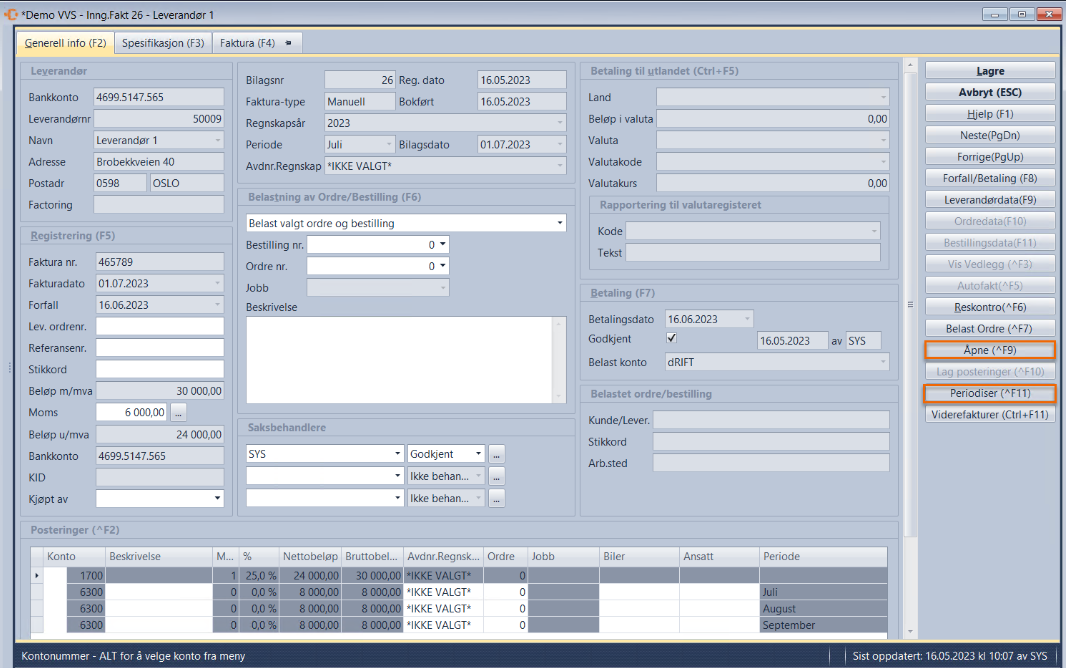Open the SYS saksbehandler dropdown
The height and width of the screenshot is (668, 1066).
398,454
